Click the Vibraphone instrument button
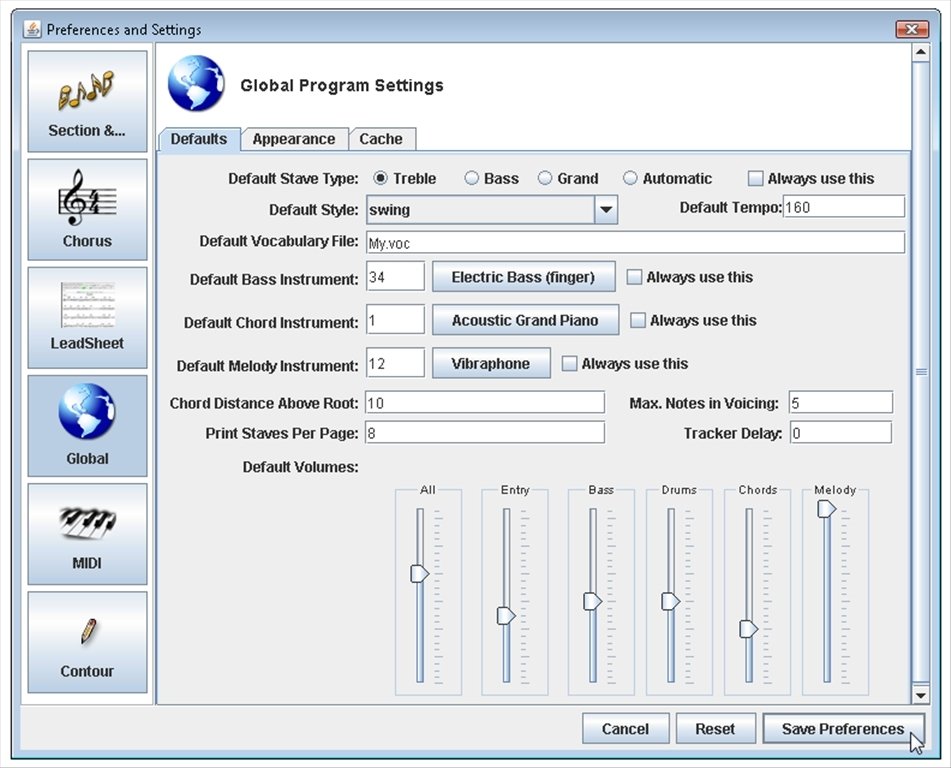 (491, 363)
